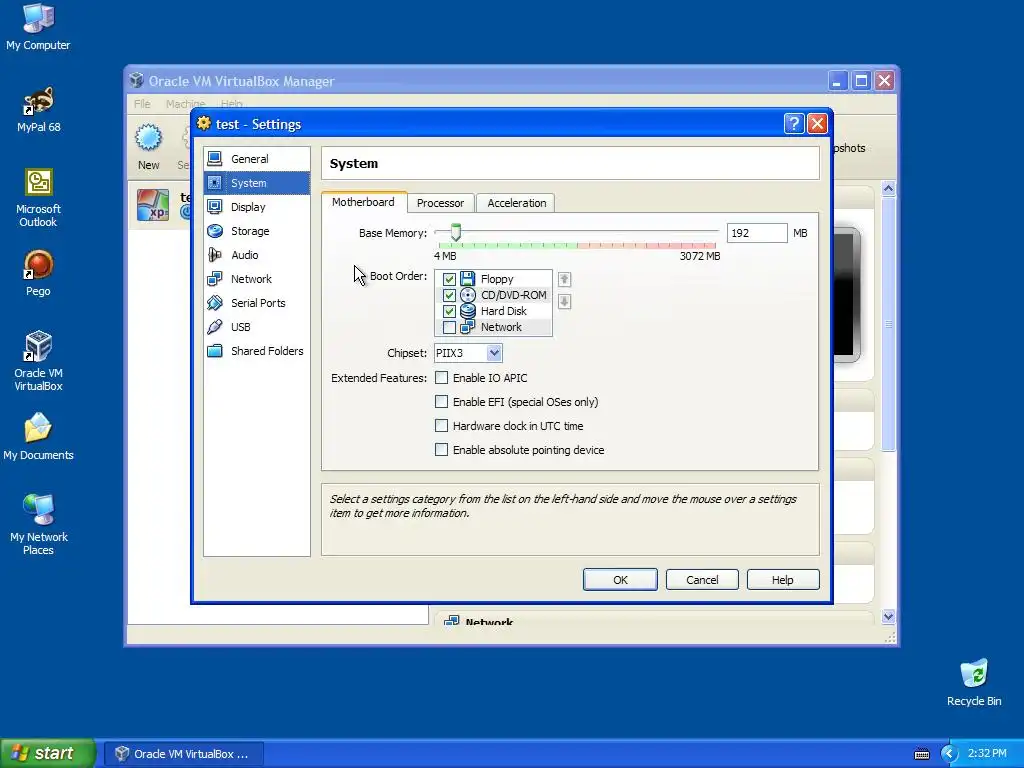1024x768 pixels.
Task: Click the Base Memory MB input field
Action: pos(757,233)
